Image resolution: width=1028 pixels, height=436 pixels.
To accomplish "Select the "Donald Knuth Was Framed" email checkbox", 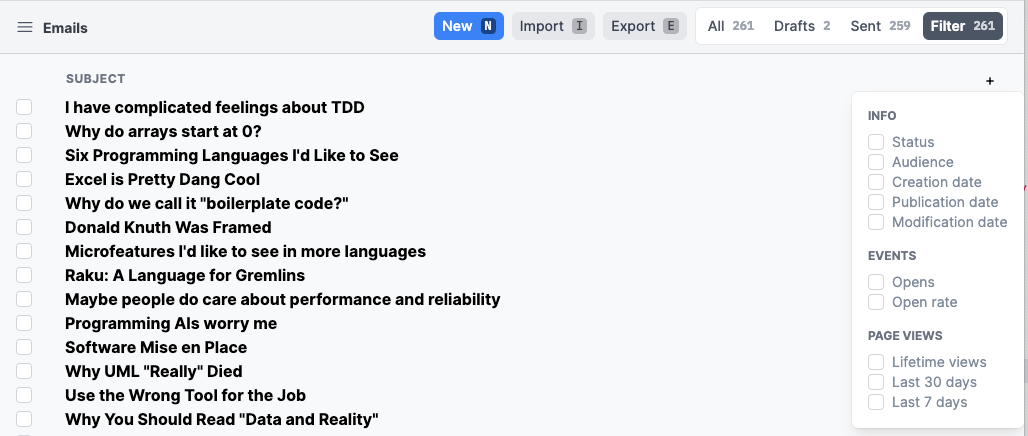I will point(24,227).
